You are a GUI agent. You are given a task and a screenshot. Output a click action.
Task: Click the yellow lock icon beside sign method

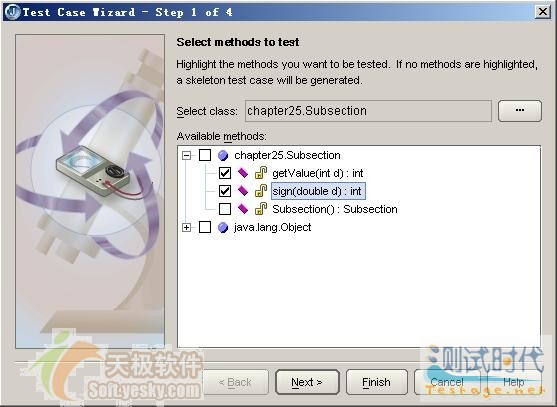point(261,191)
